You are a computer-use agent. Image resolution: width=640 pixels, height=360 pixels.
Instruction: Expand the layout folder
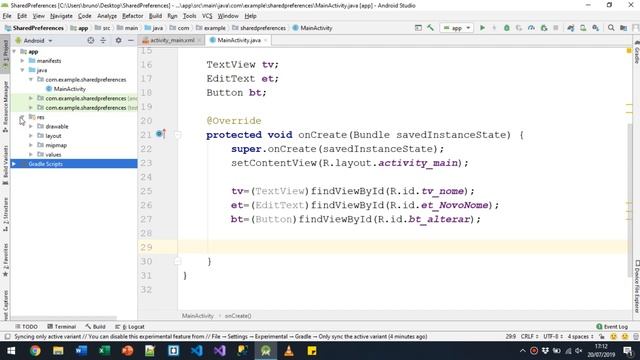(31, 136)
